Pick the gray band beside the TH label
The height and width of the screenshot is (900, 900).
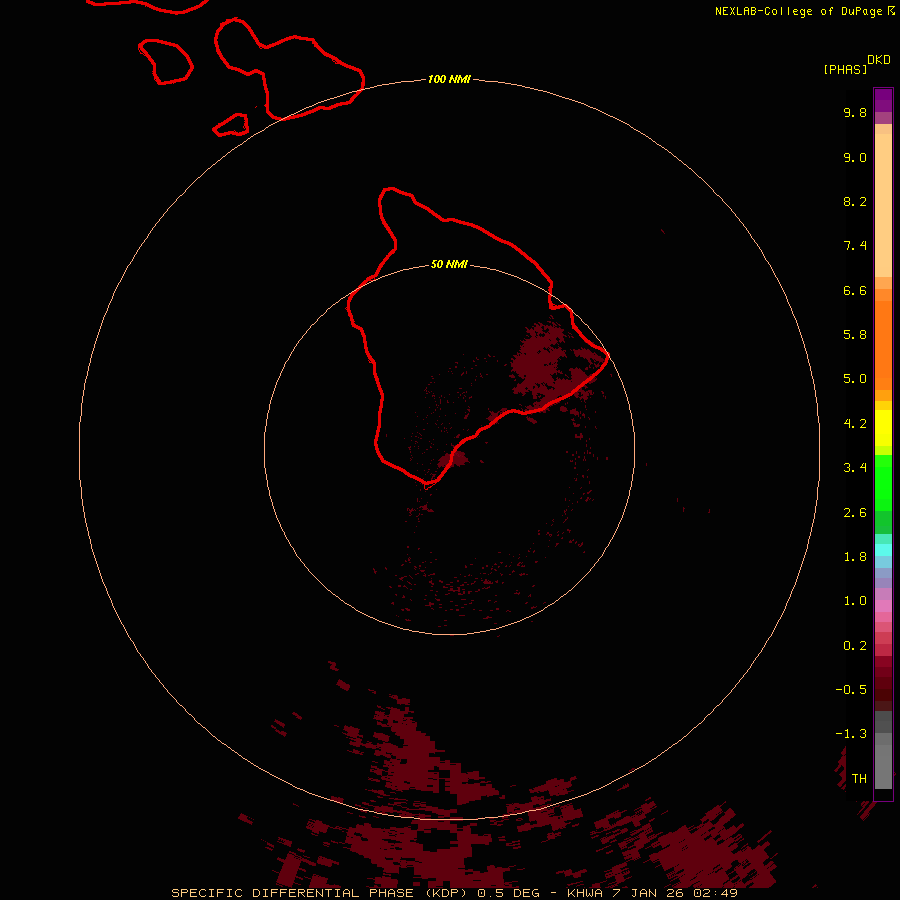click(x=883, y=767)
